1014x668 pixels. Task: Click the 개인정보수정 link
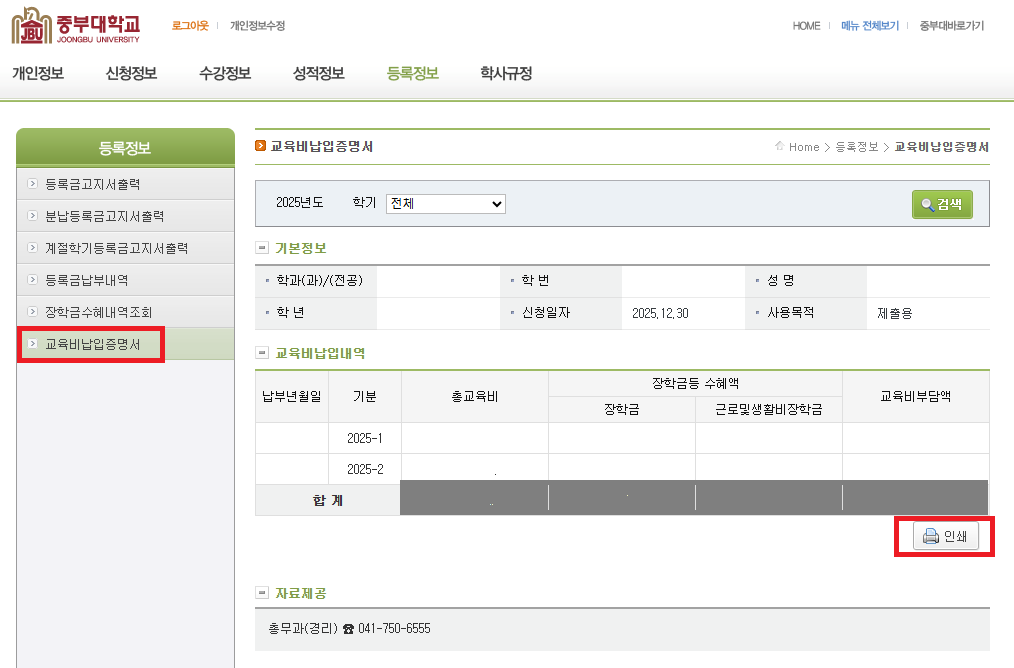tap(257, 26)
